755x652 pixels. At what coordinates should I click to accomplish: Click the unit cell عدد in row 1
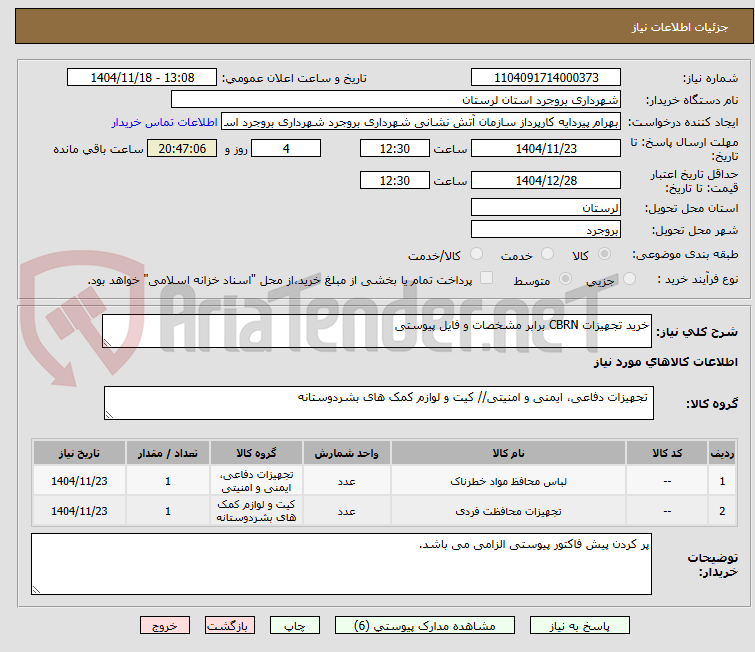(x=347, y=481)
